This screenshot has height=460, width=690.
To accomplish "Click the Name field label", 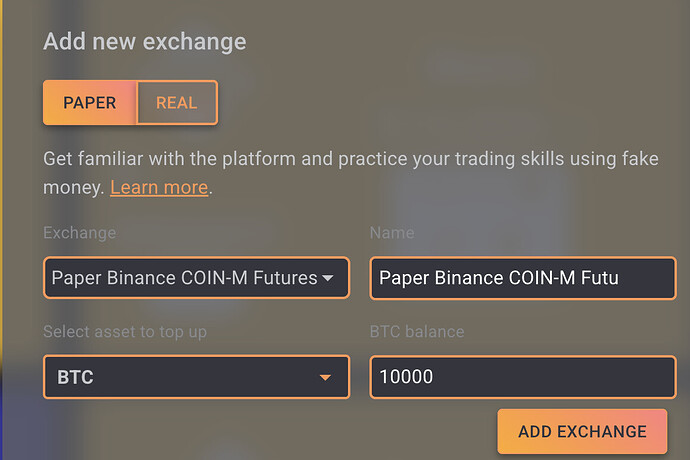I will point(392,233).
